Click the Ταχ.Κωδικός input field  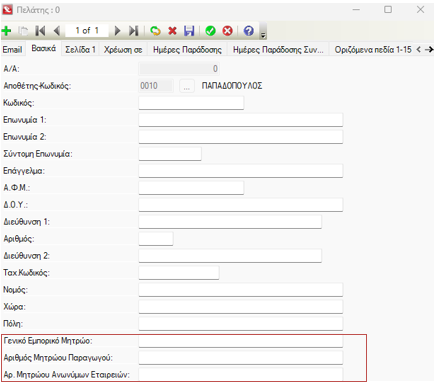[179, 273]
